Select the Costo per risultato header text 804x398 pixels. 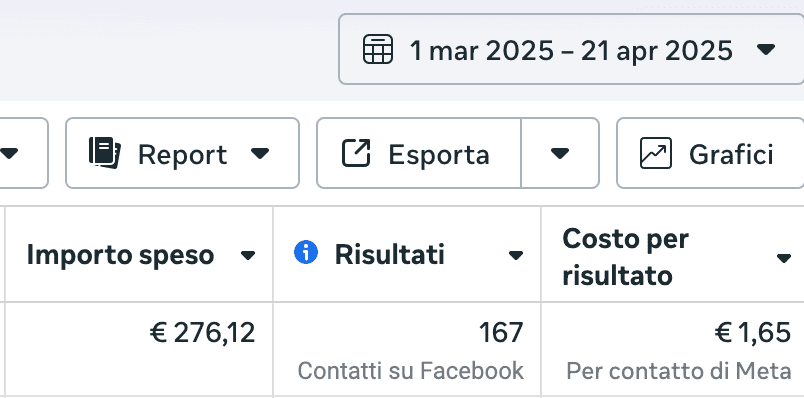tap(626, 257)
